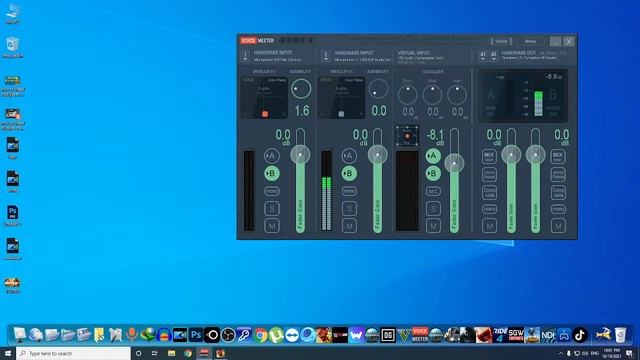Mute master bus B with M button
This screenshot has height=360, width=640.
click(x=558, y=226)
